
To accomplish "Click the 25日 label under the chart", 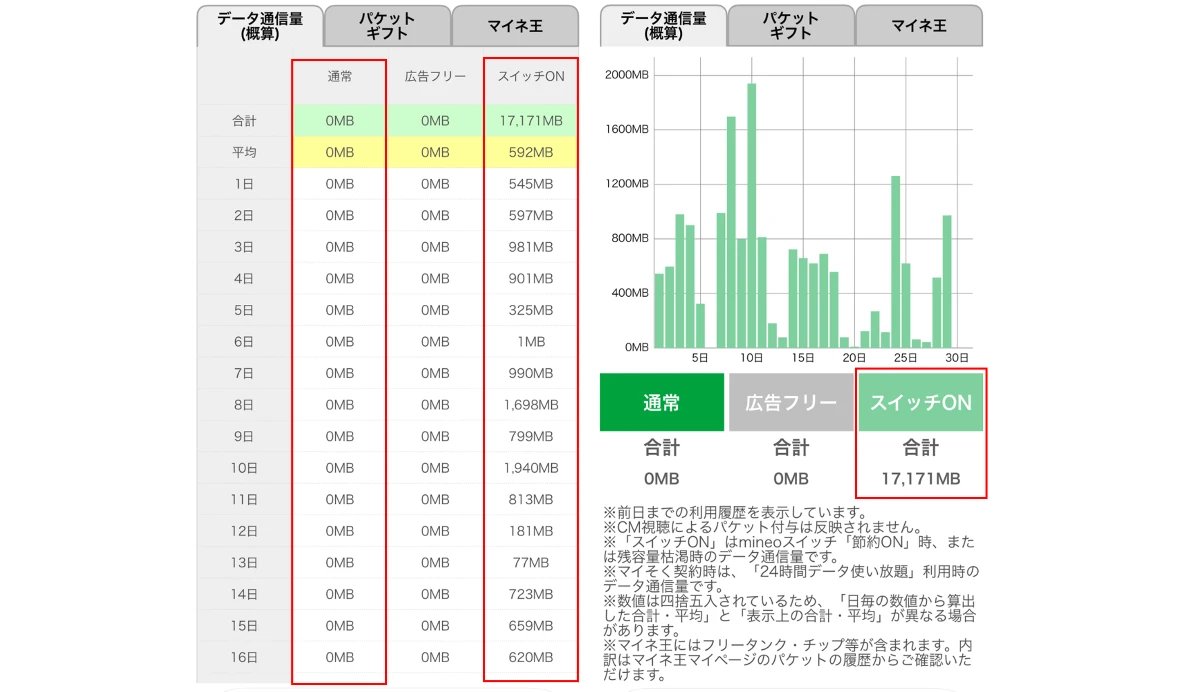I will point(905,358).
